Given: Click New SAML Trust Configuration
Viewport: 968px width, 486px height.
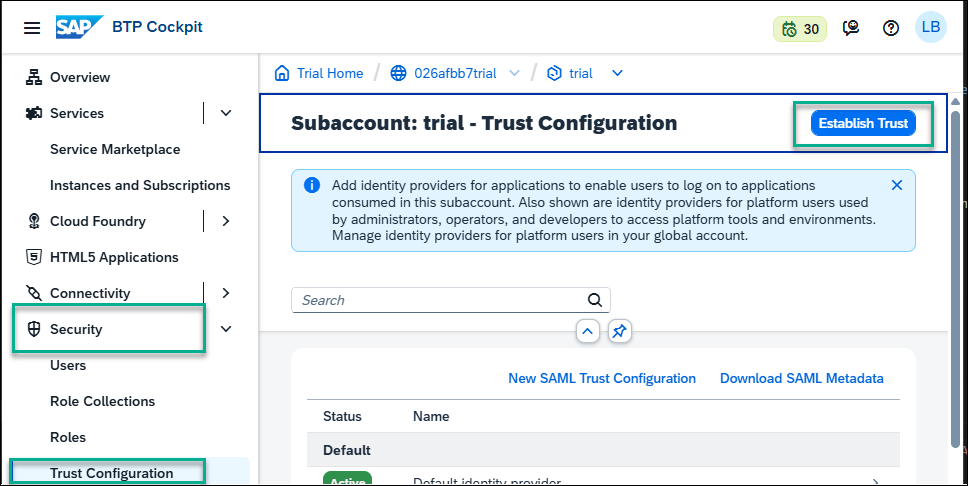Looking at the screenshot, I should tap(602, 379).
